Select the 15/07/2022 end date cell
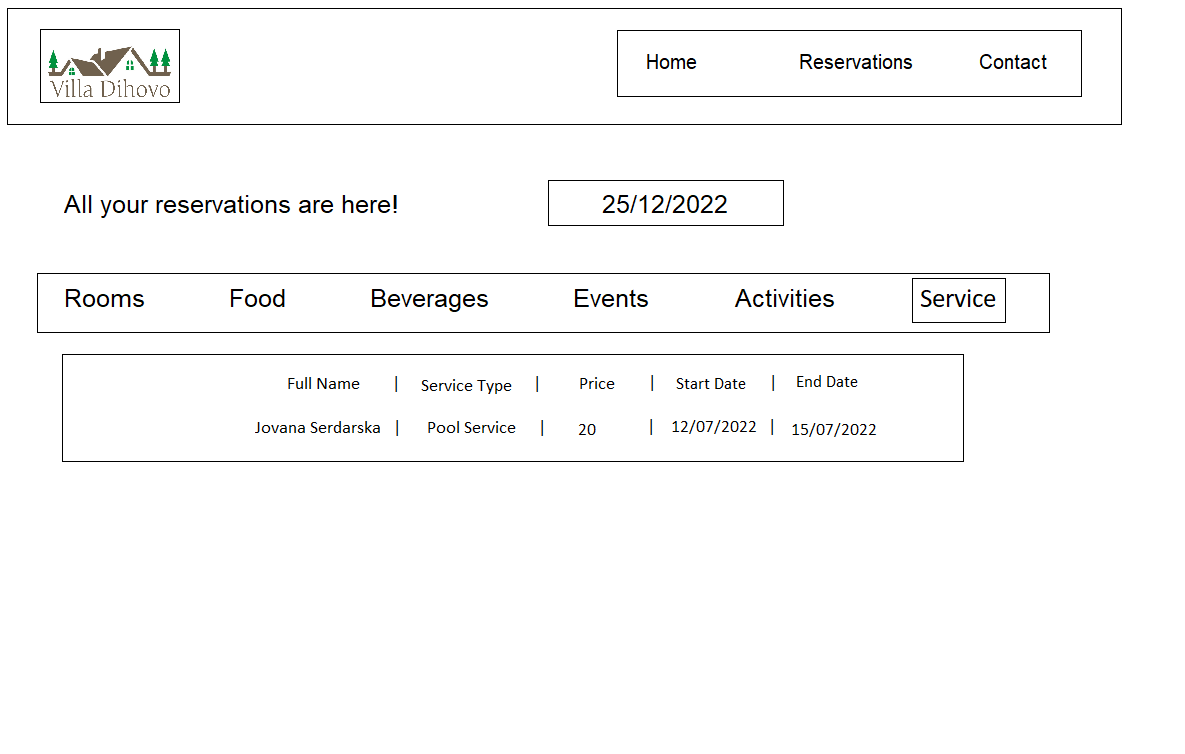1185x754 pixels. (833, 430)
